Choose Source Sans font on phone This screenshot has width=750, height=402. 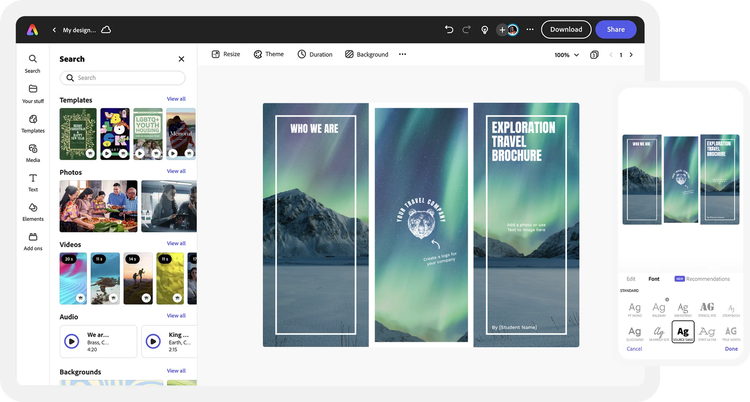pyautogui.click(x=683, y=332)
